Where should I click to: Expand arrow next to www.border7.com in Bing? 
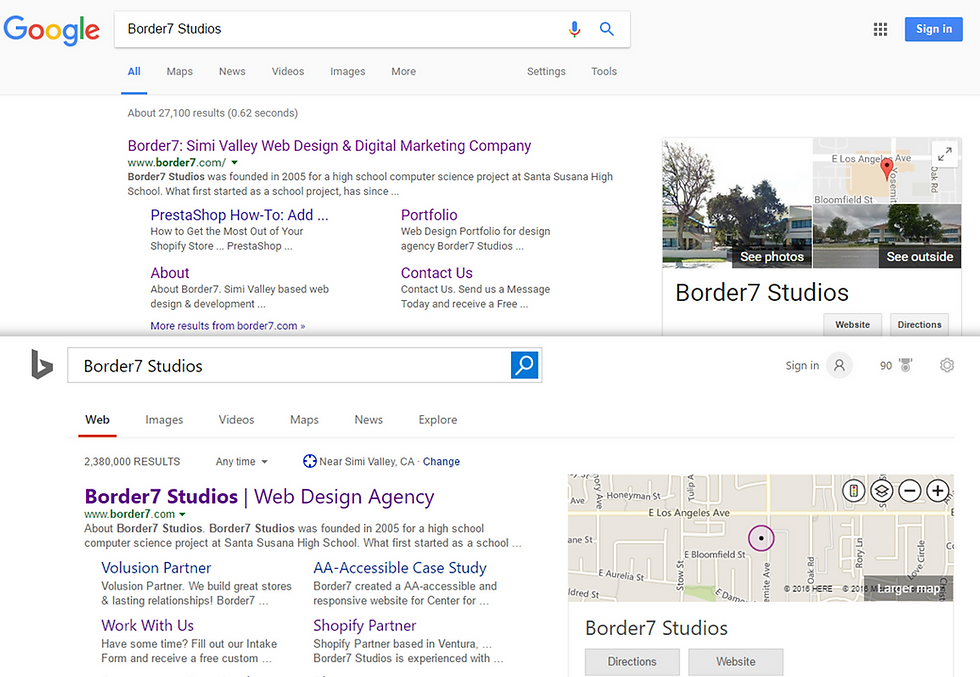182,514
